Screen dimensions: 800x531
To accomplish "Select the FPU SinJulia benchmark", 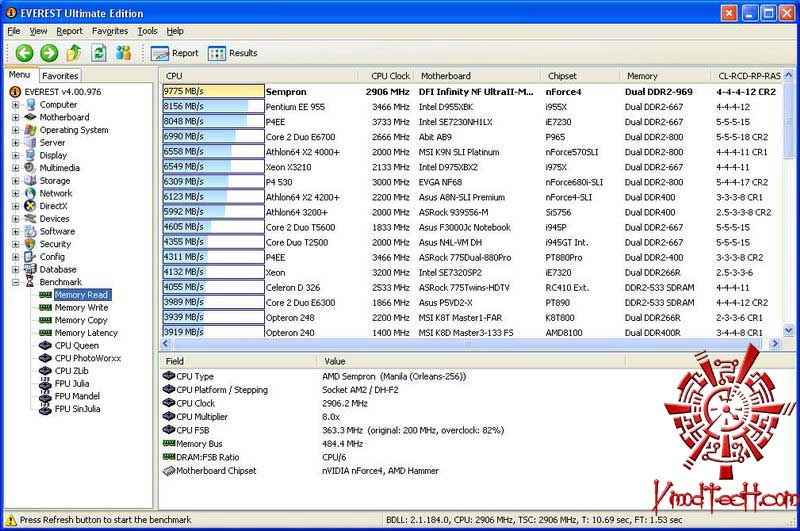I will pos(77,409).
